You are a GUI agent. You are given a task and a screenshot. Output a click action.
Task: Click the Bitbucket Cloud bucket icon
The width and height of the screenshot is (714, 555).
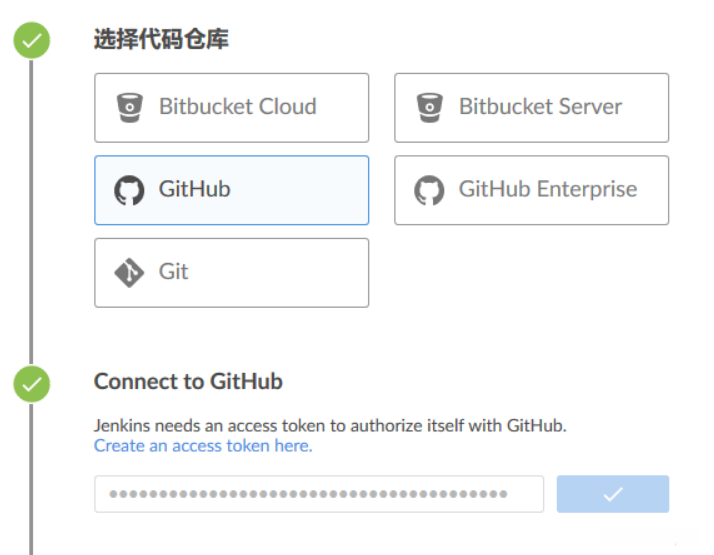point(130,107)
